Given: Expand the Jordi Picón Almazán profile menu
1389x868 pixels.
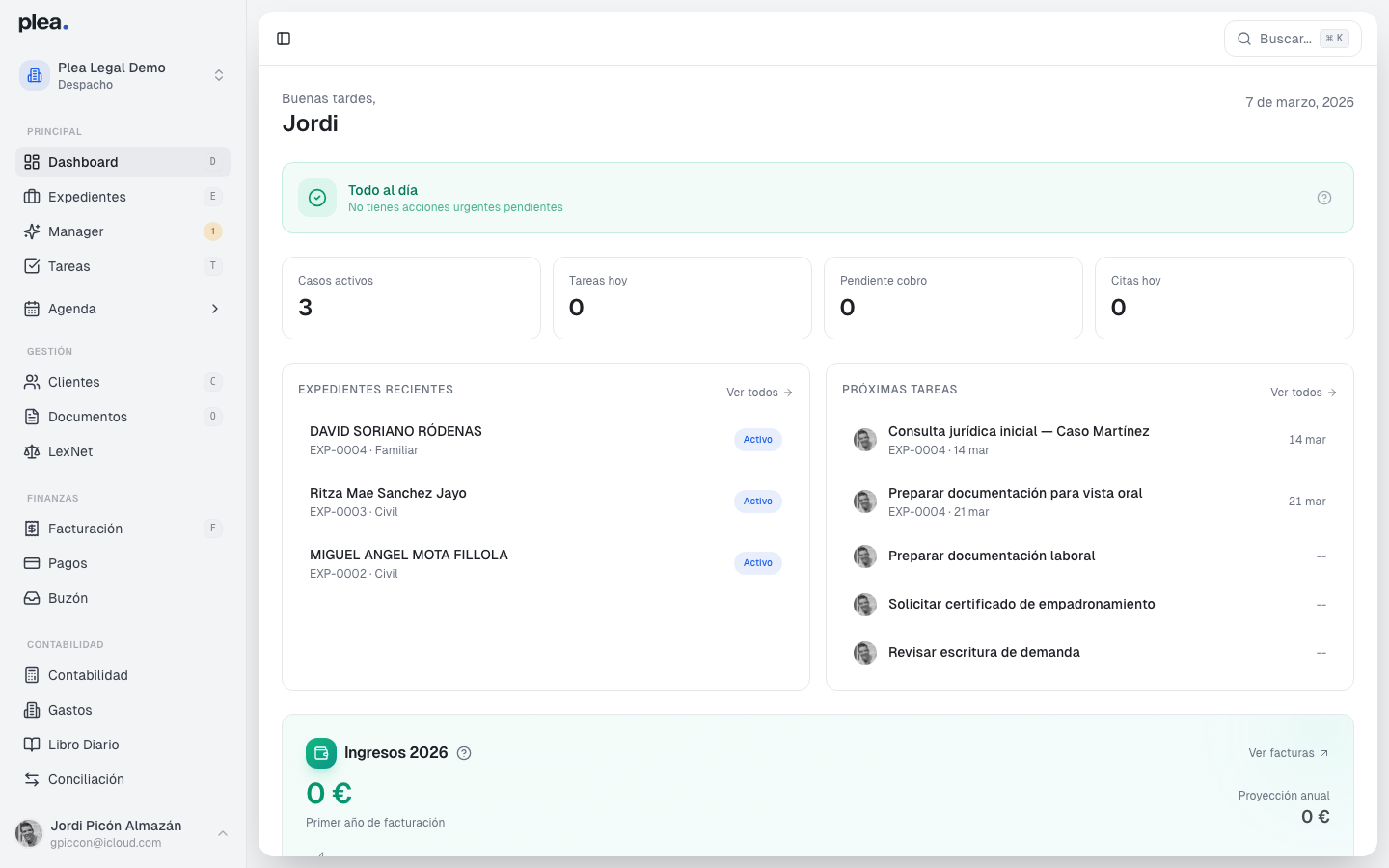Looking at the screenshot, I should [x=223, y=833].
